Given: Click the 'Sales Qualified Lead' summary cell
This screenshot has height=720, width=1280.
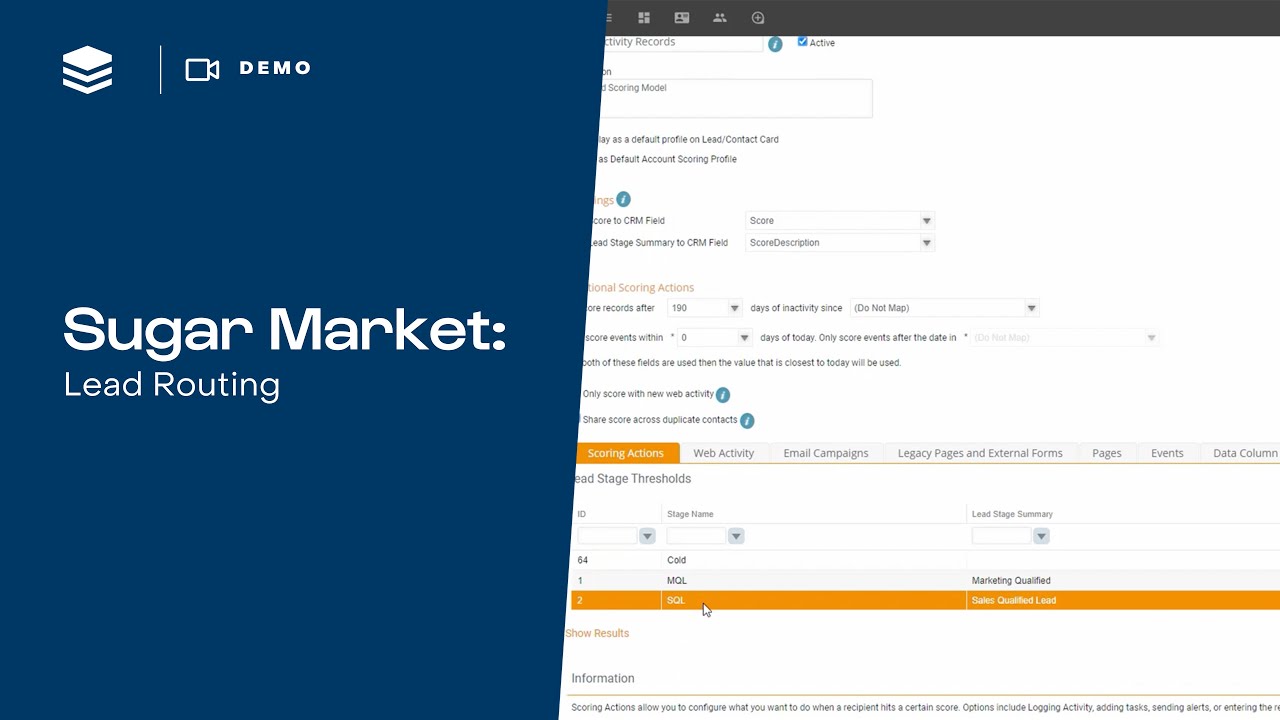Looking at the screenshot, I should 1123,600.
